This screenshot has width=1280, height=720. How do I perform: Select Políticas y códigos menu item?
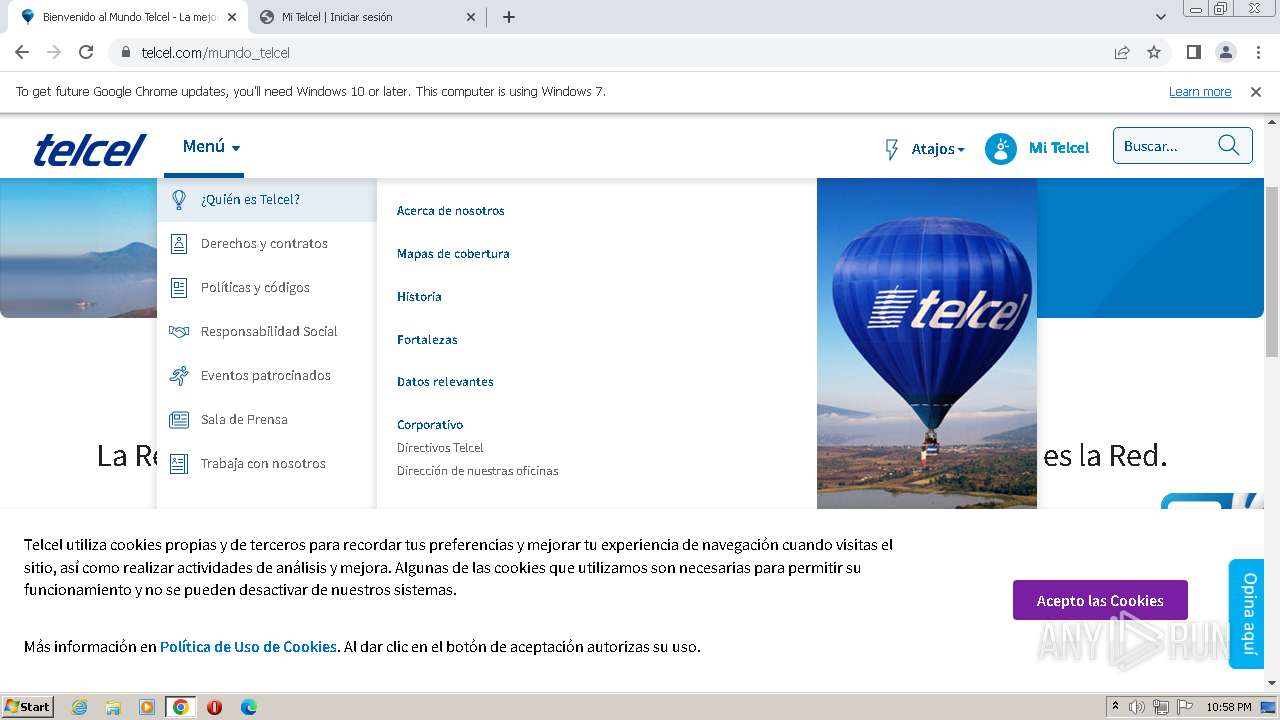[x=267, y=288]
